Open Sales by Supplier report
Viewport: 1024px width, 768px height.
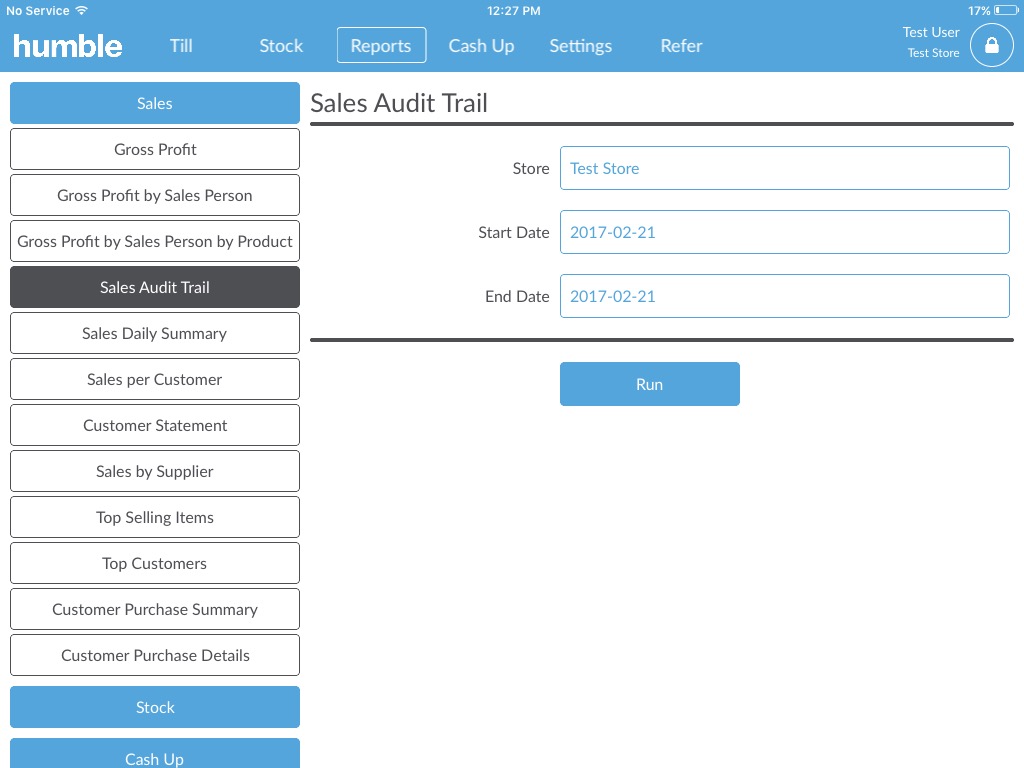tap(155, 472)
